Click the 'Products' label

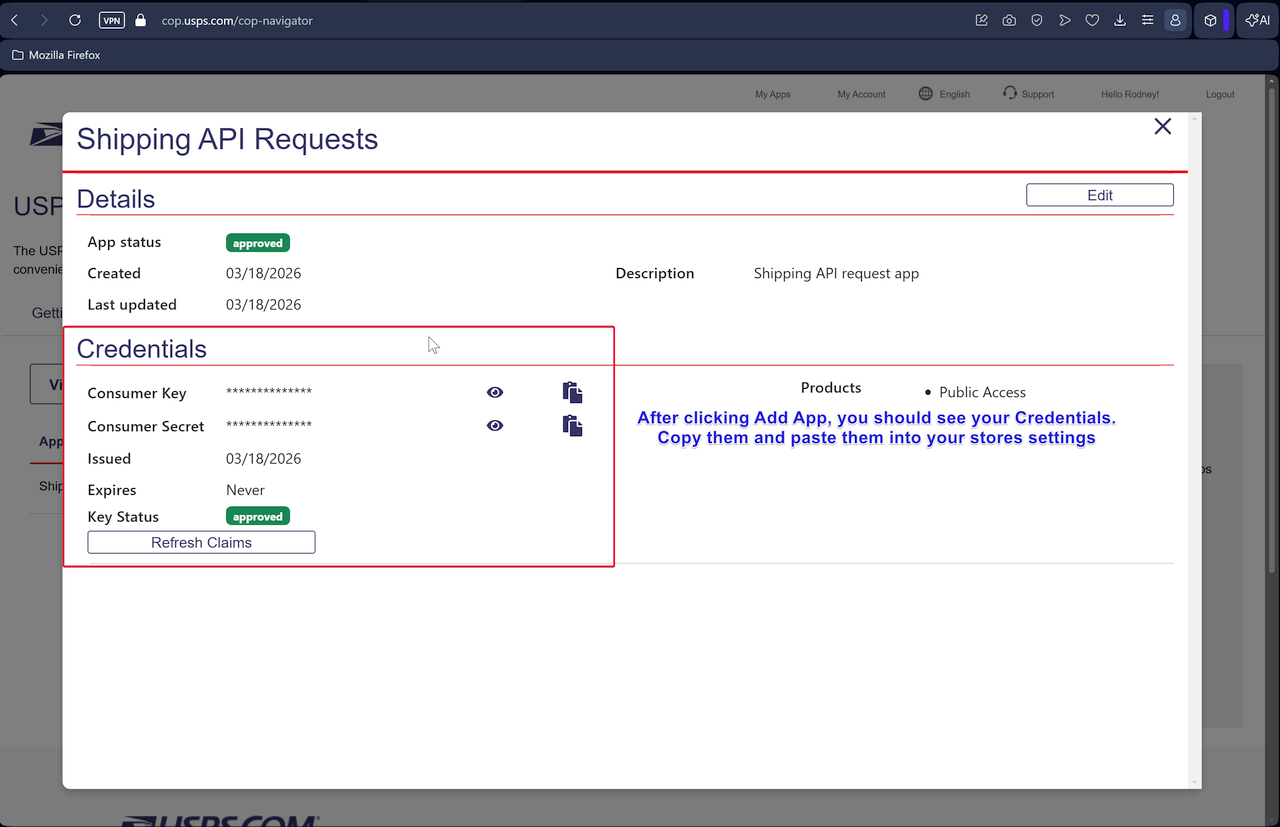tap(831, 388)
